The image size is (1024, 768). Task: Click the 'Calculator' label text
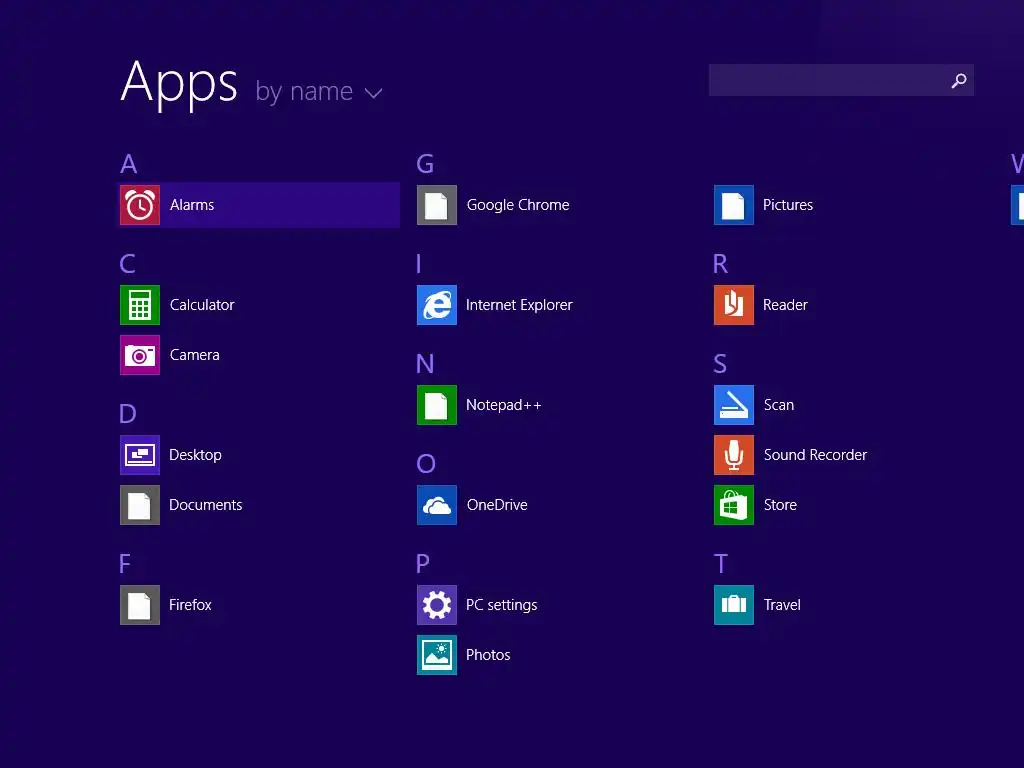(x=202, y=305)
